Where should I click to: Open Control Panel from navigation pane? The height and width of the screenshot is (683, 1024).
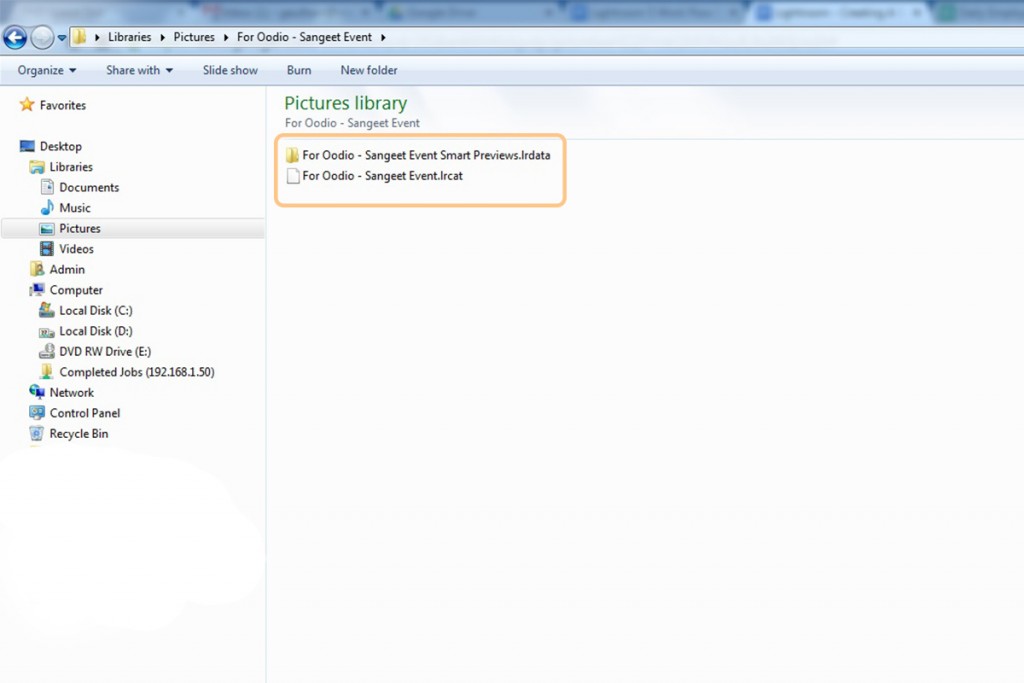(84, 413)
